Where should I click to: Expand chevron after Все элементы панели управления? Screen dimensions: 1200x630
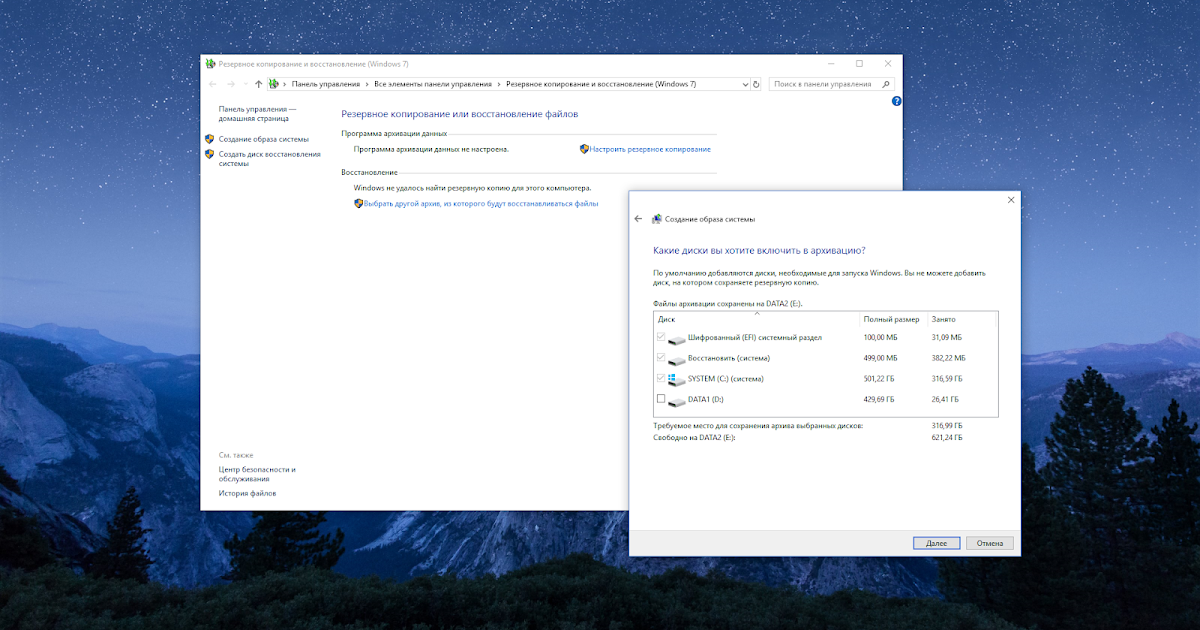tap(499, 84)
